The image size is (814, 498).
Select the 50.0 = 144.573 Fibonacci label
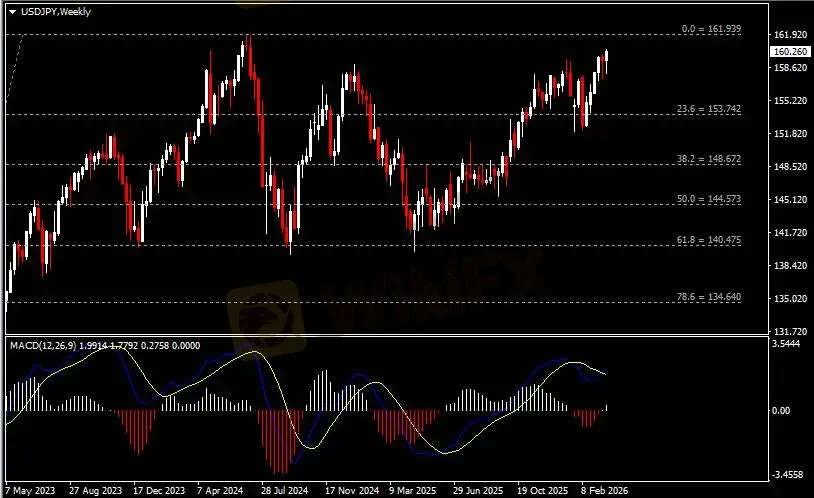(x=709, y=199)
